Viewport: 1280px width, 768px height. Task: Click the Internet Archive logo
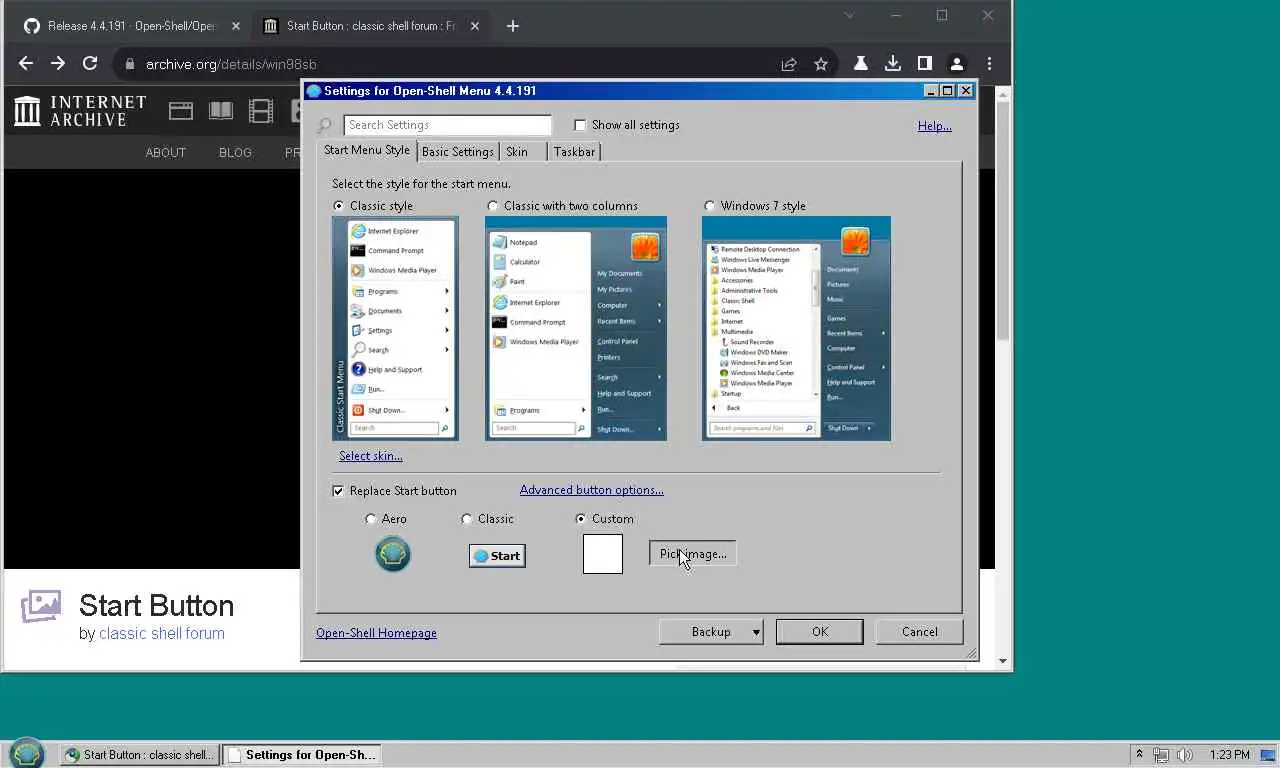point(80,111)
